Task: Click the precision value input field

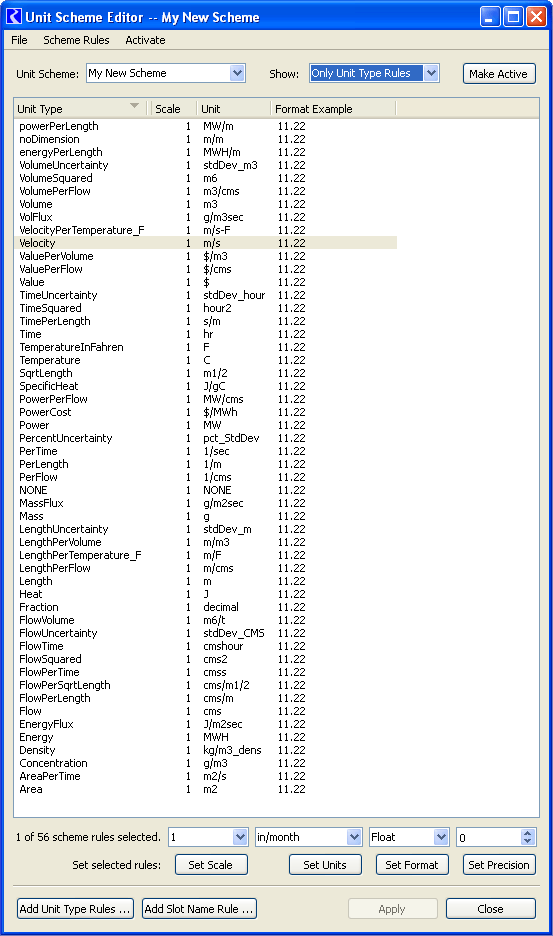Action: pyautogui.click(x=489, y=838)
